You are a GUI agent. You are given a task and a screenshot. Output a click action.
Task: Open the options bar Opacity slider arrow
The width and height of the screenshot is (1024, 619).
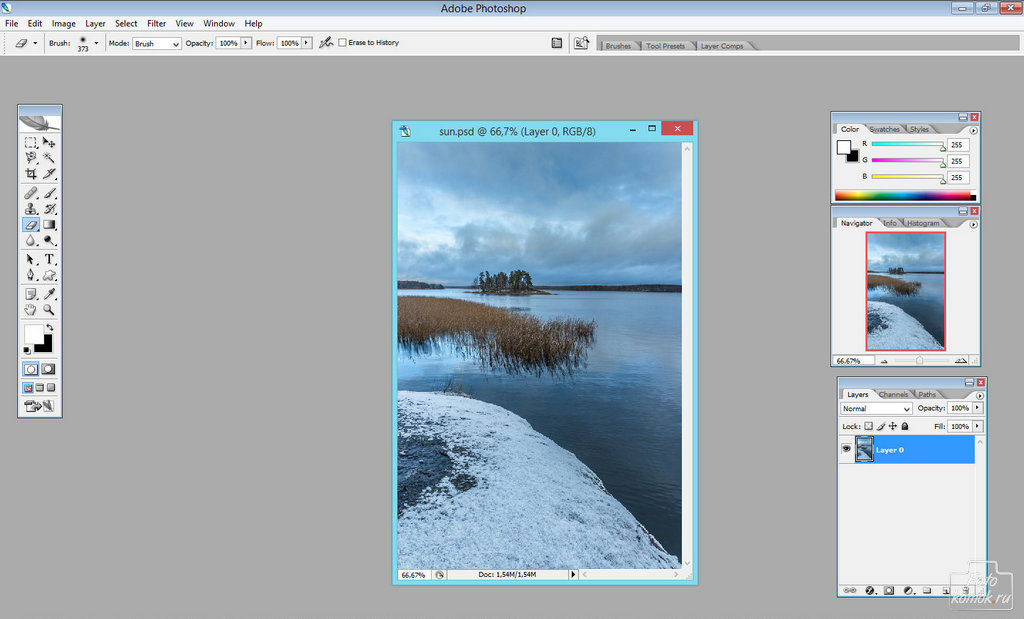click(x=246, y=42)
